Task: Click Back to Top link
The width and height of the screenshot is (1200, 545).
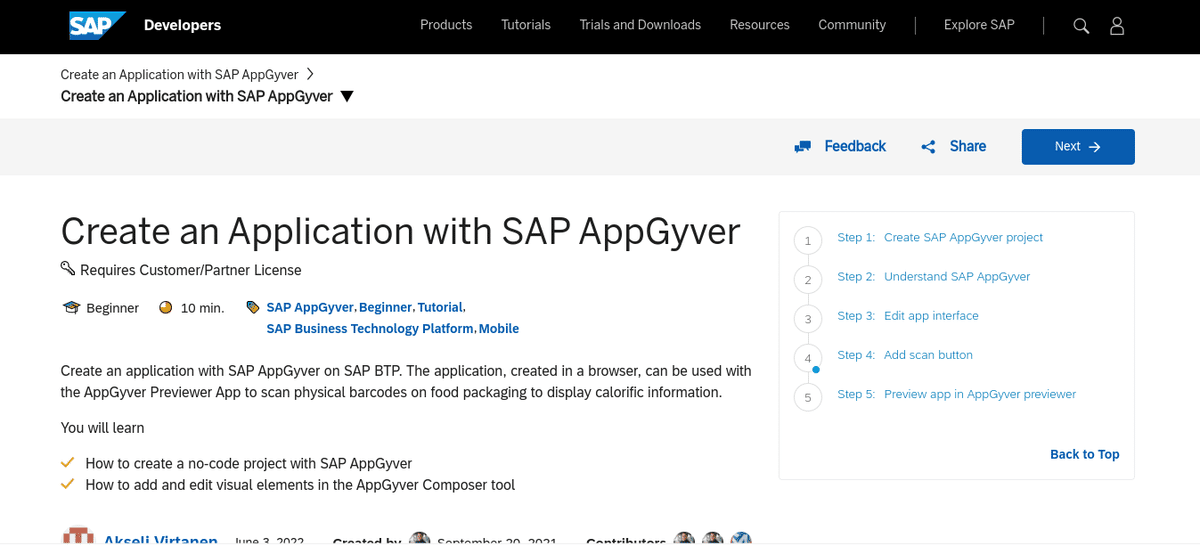Action: 1085,454
